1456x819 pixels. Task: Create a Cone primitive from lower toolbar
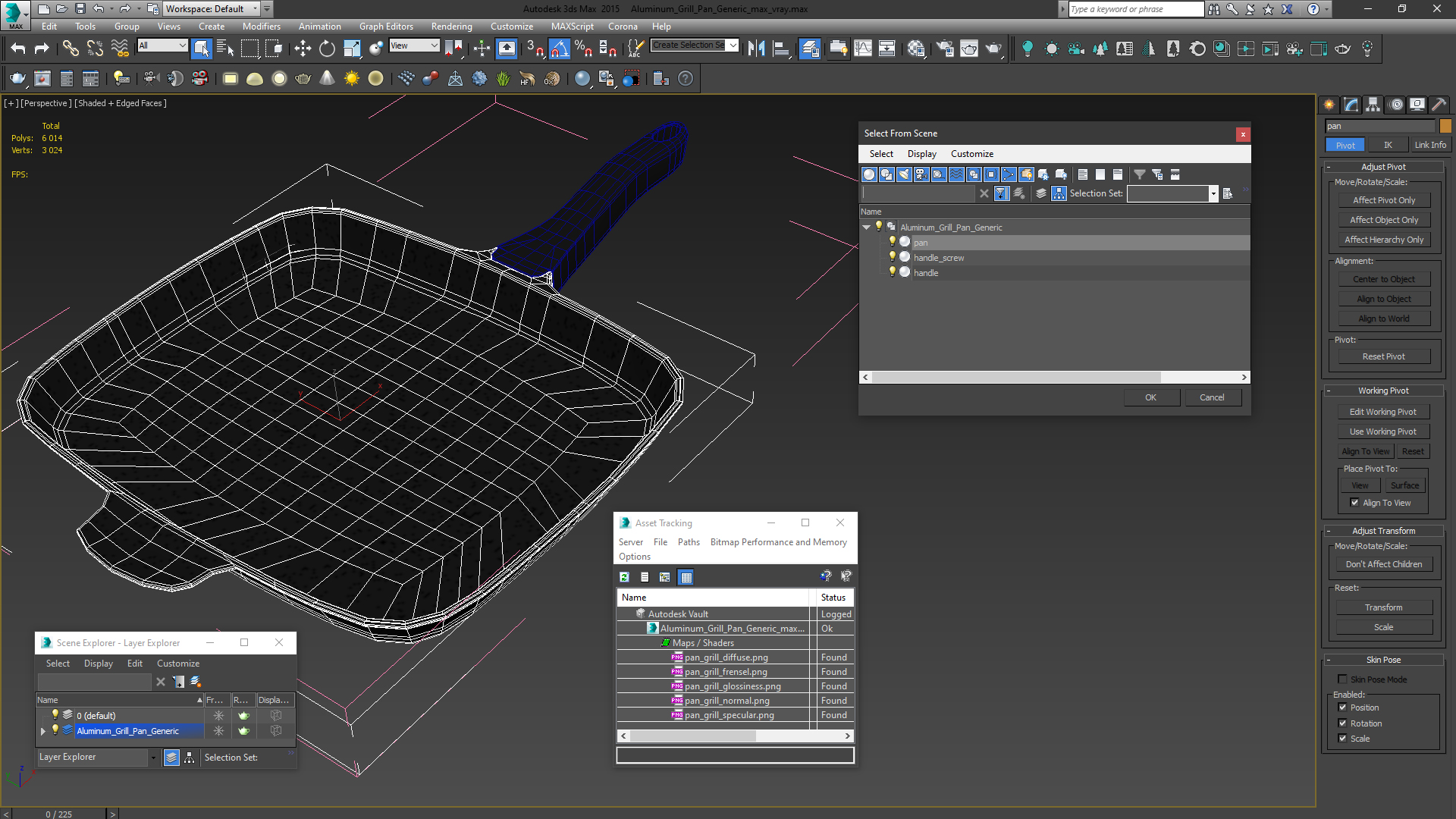(328, 78)
